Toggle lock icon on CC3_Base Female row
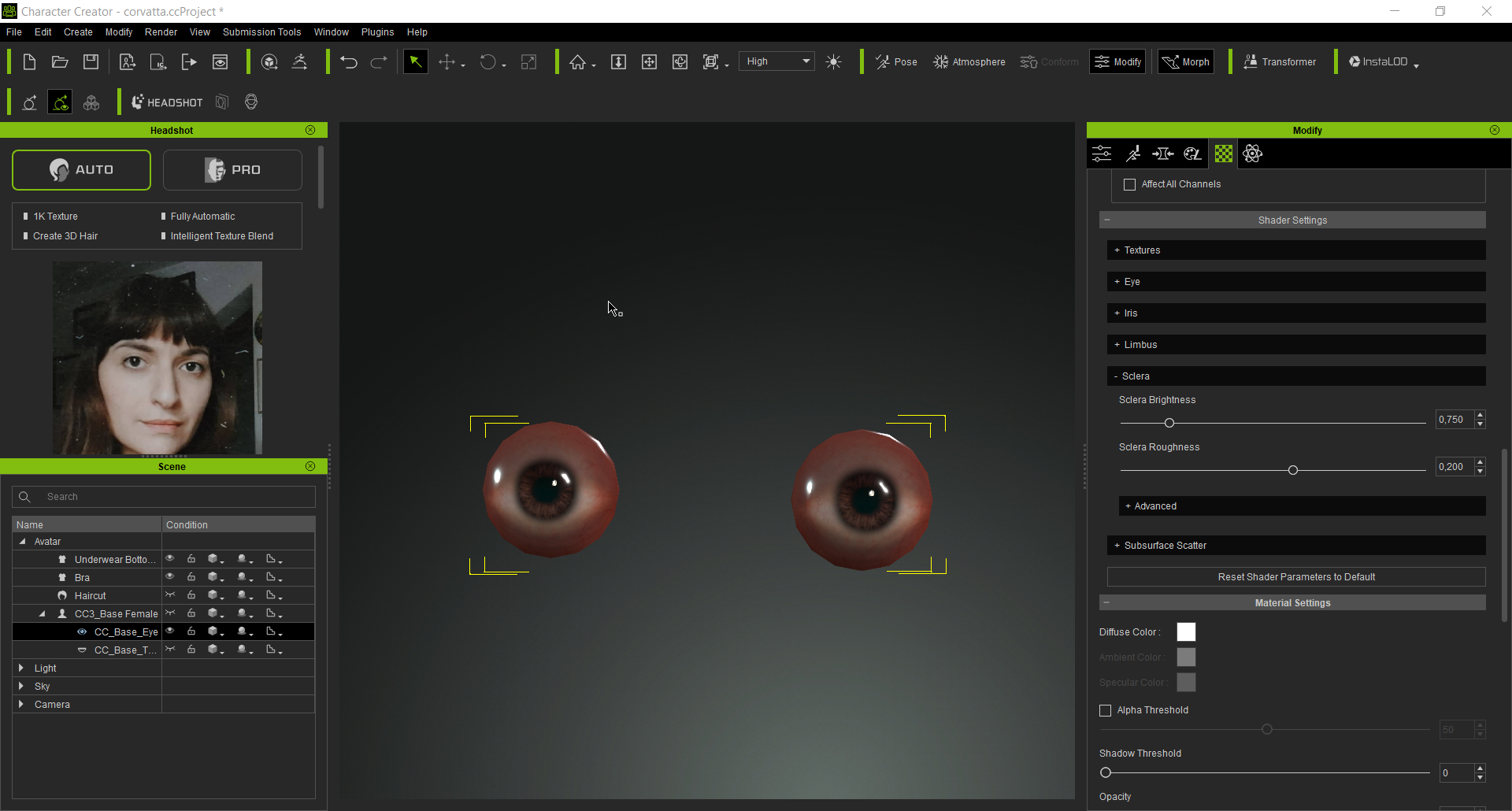This screenshot has height=811, width=1512. [x=191, y=613]
